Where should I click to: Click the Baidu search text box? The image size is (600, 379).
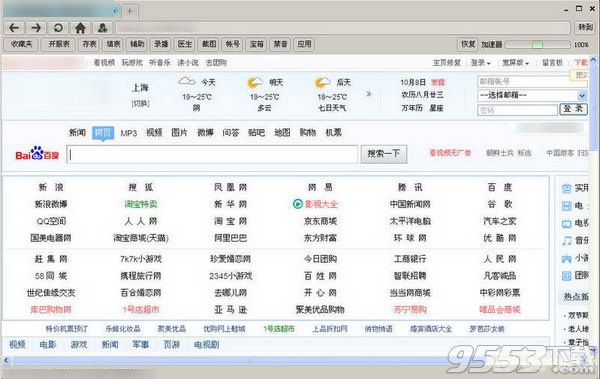212,154
